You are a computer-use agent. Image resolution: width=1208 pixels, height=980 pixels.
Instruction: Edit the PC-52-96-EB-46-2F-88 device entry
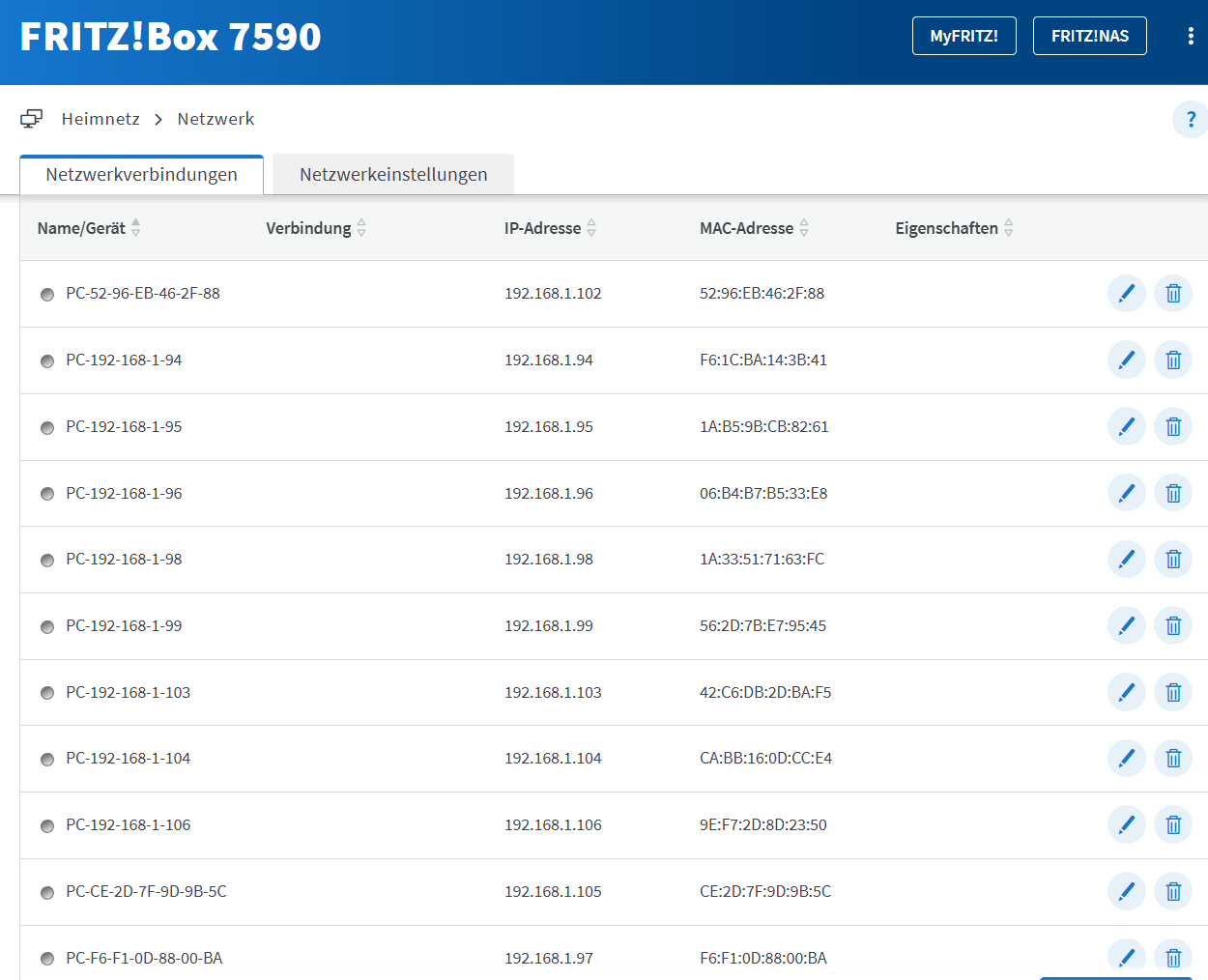pos(1126,294)
